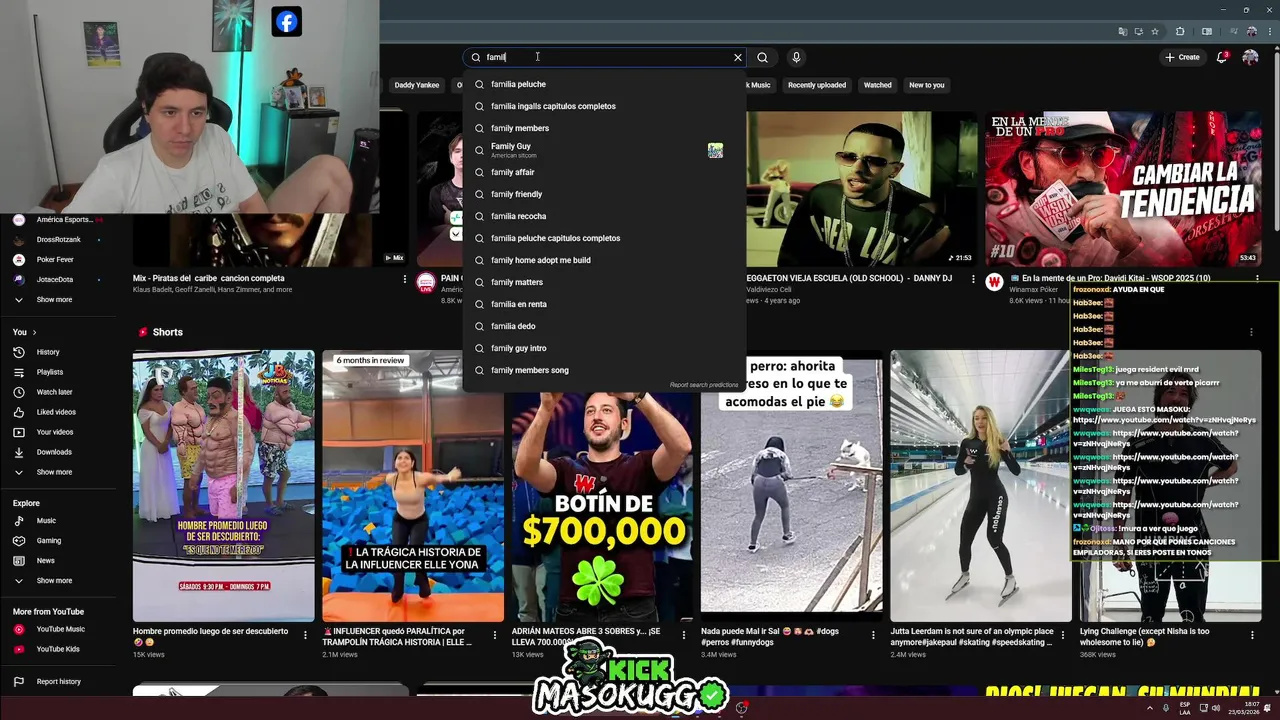Pick the 'family matters' suggestion
The image size is (1280, 720).
coord(604,282)
